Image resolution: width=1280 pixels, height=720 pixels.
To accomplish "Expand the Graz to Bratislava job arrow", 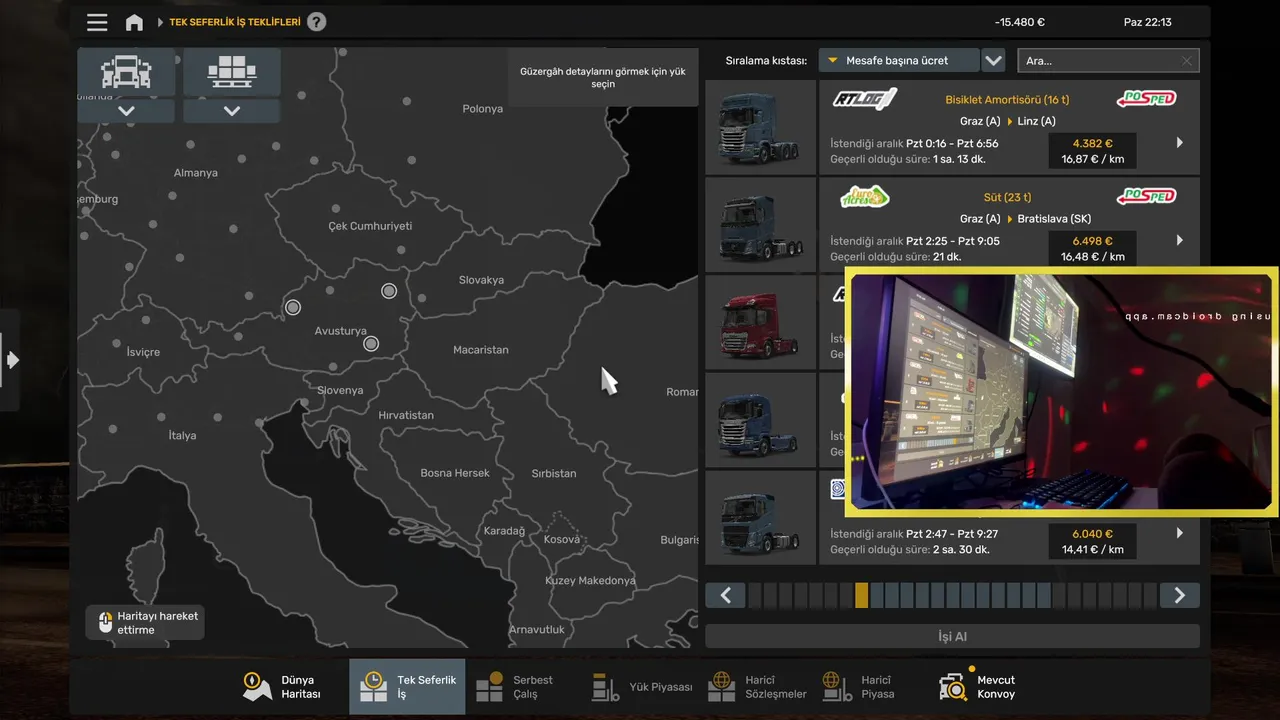I will pos(1180,240).
